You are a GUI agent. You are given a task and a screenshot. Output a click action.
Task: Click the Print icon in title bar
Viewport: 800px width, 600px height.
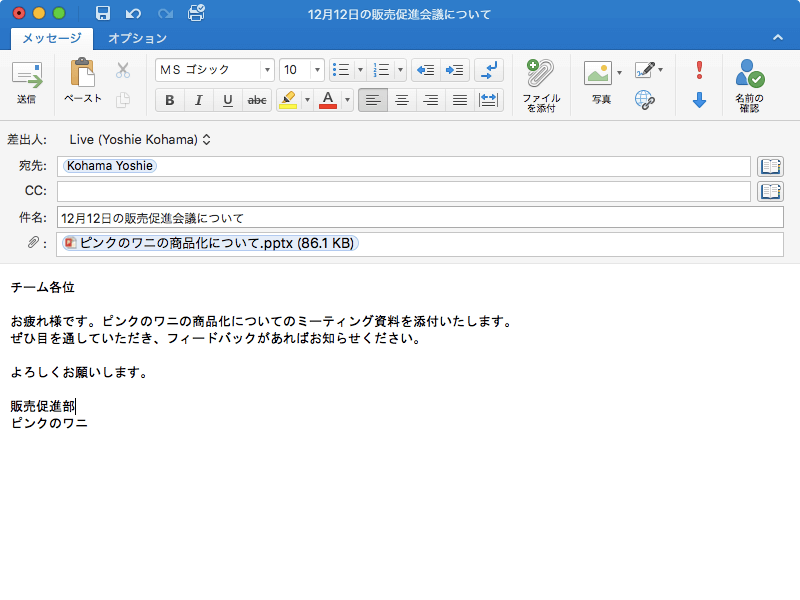(x=196, y=13)
